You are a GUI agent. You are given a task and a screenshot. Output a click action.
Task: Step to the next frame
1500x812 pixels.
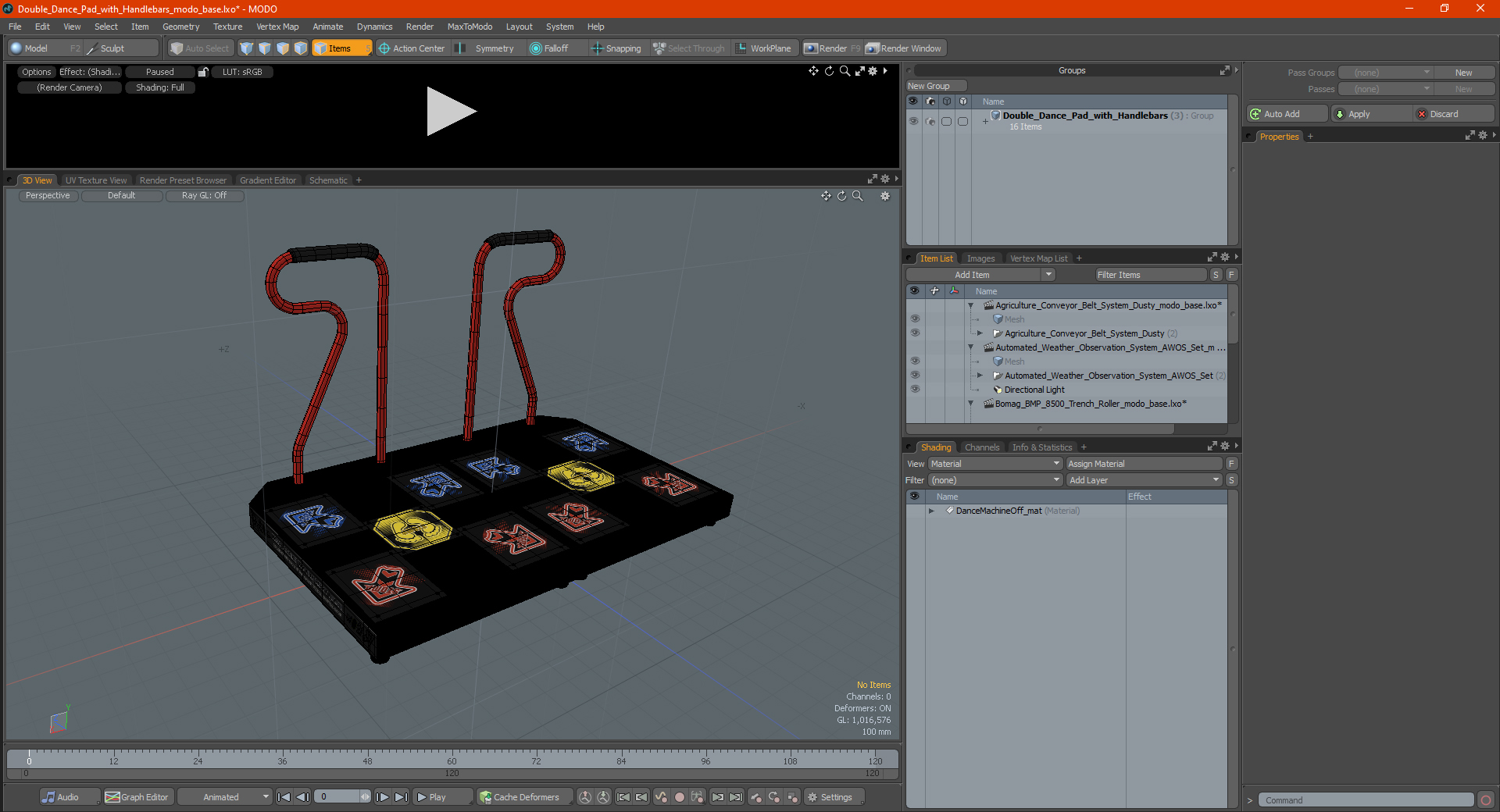382,797
